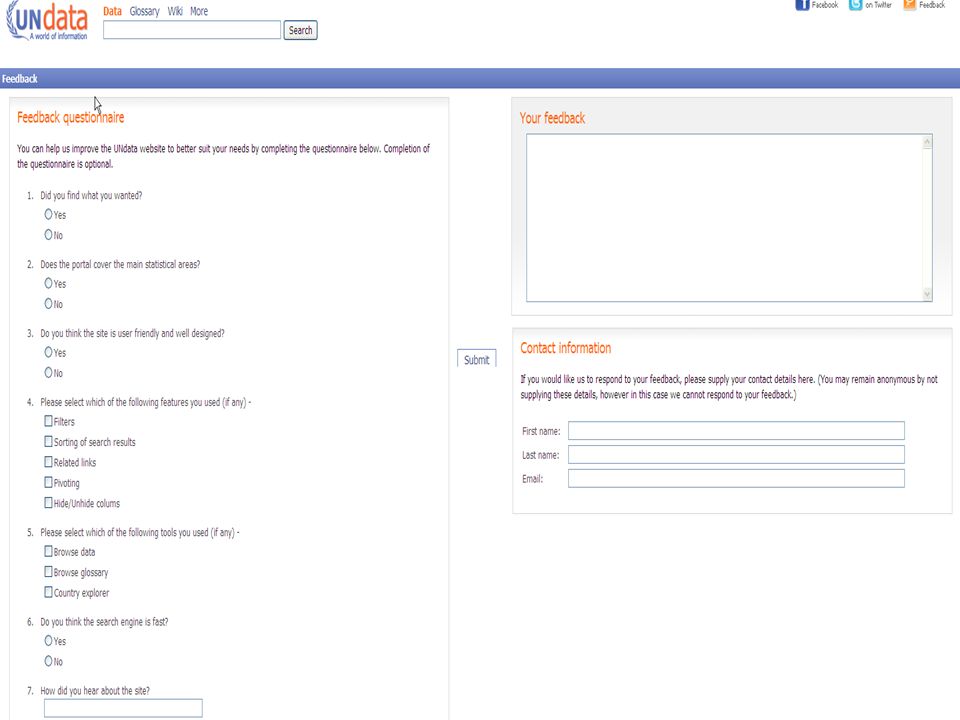Click the 'Your feedback' heading

(x=552, y=118)
